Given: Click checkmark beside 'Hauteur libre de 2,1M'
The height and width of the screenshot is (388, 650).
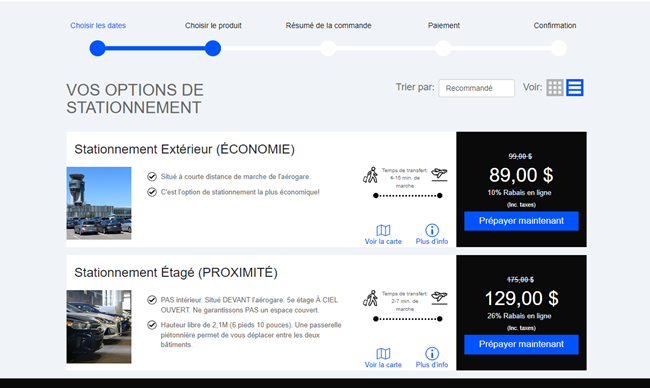Looking at the screenshot, I should click(152, 325).
